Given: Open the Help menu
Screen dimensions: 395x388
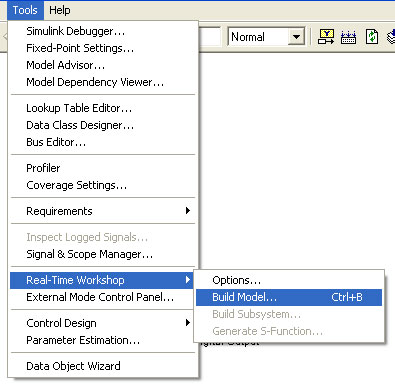Looking at the screenshot, I should point(60,10).
